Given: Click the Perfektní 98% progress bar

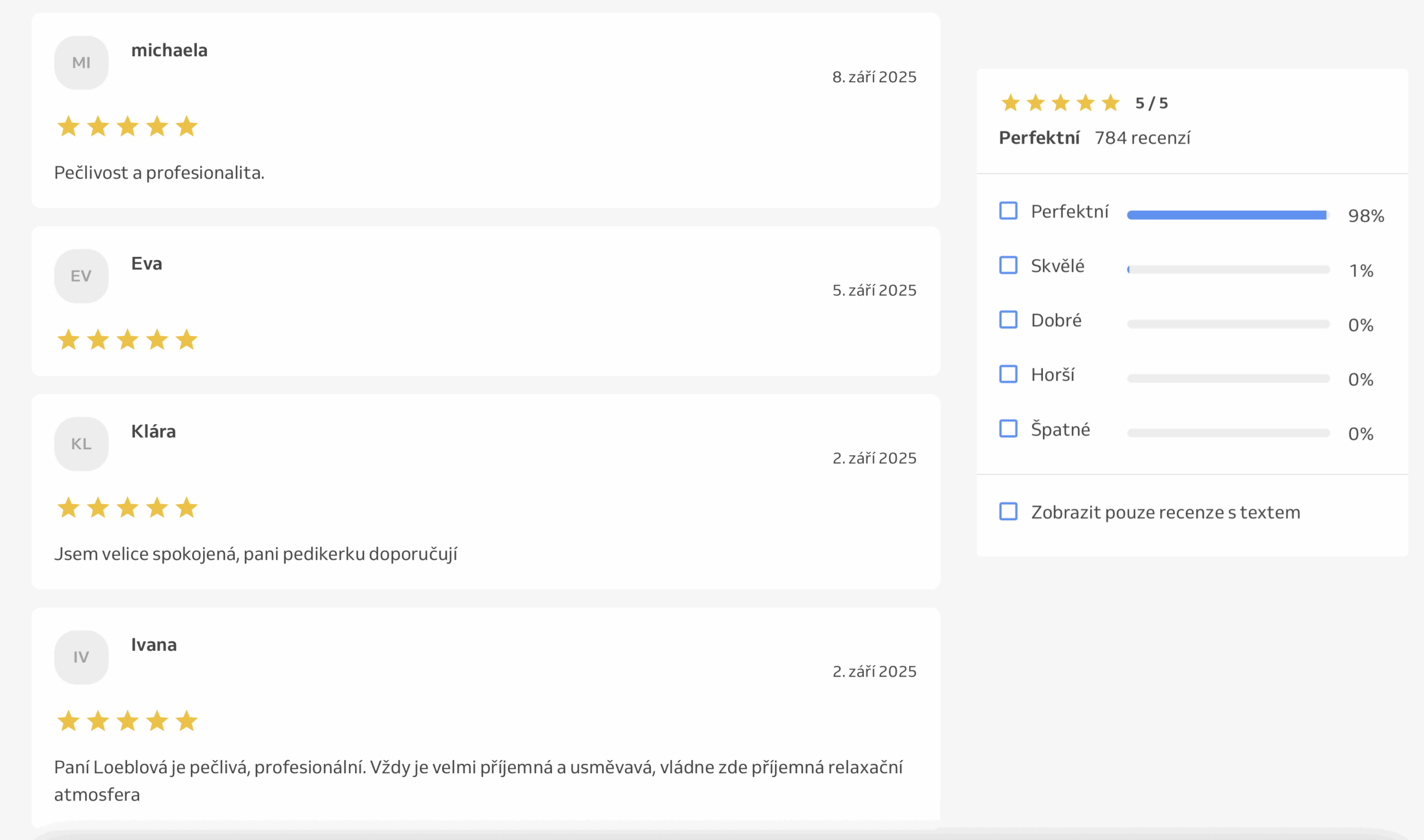Looking at the screenshot, I should (x=1228, y=215).
